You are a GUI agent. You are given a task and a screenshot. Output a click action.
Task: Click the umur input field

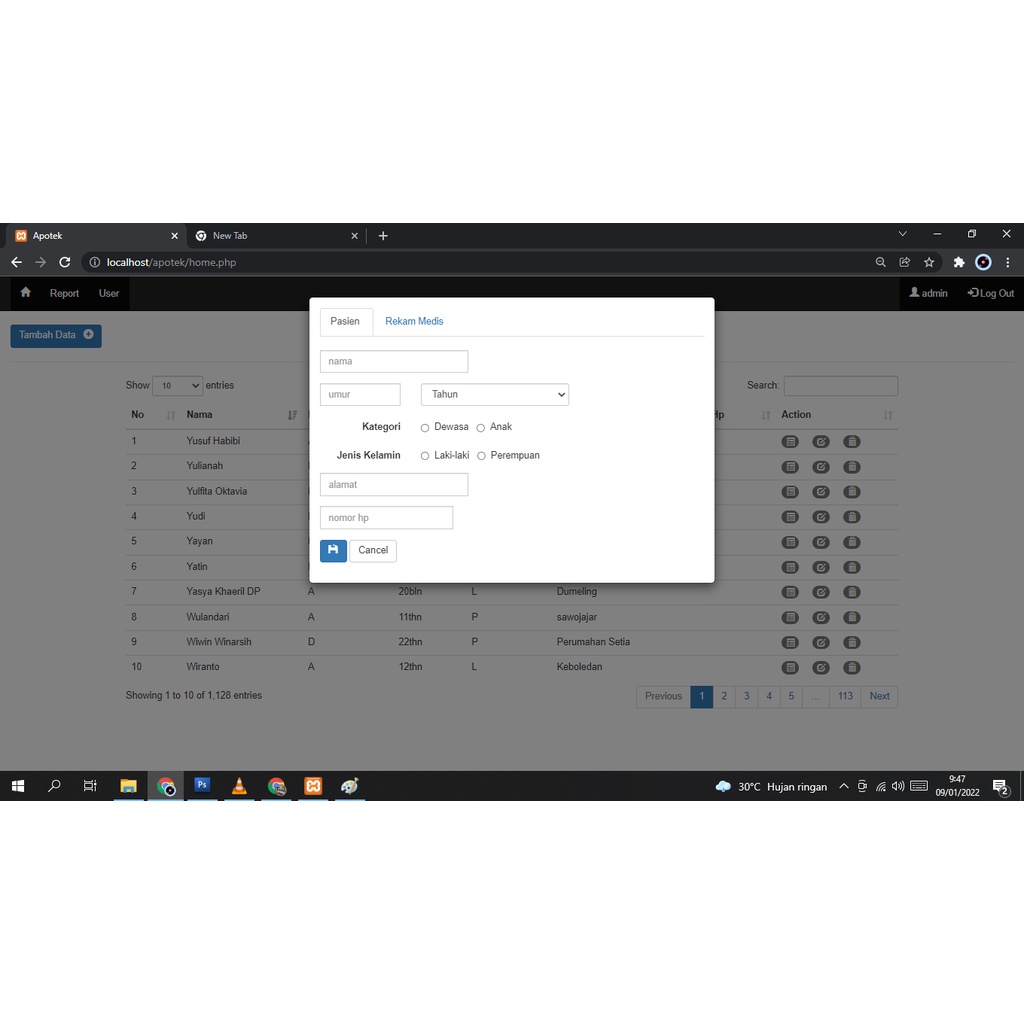click(360, 394)
